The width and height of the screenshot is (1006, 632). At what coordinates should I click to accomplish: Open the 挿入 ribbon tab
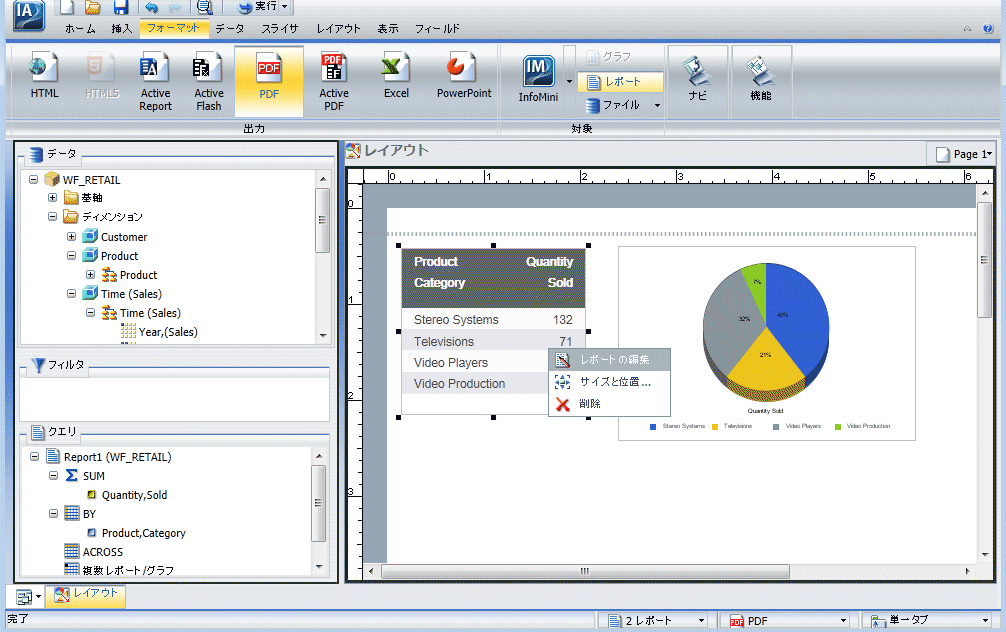coord(121,28)
